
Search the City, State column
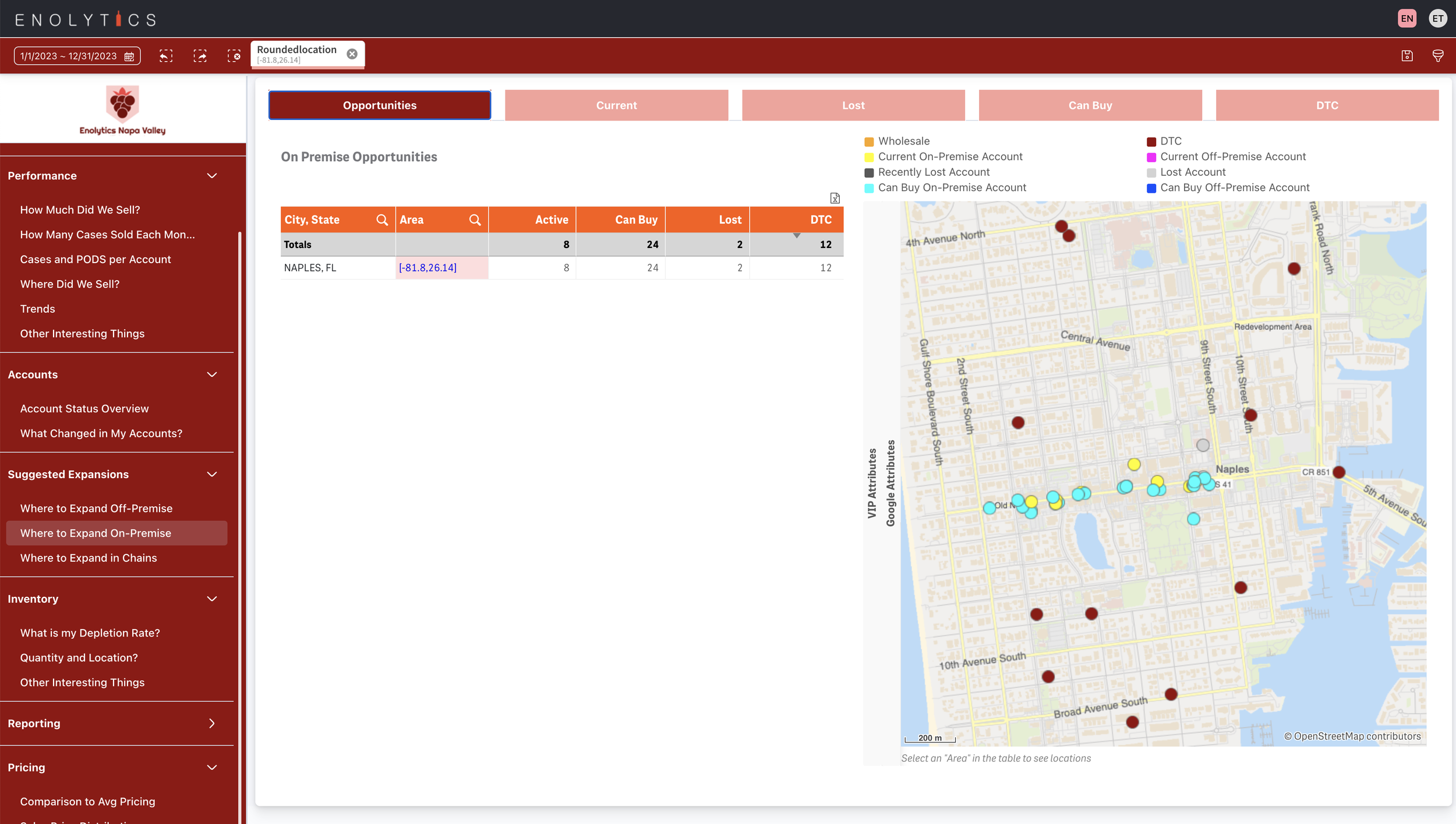click(x=382, y=220)
